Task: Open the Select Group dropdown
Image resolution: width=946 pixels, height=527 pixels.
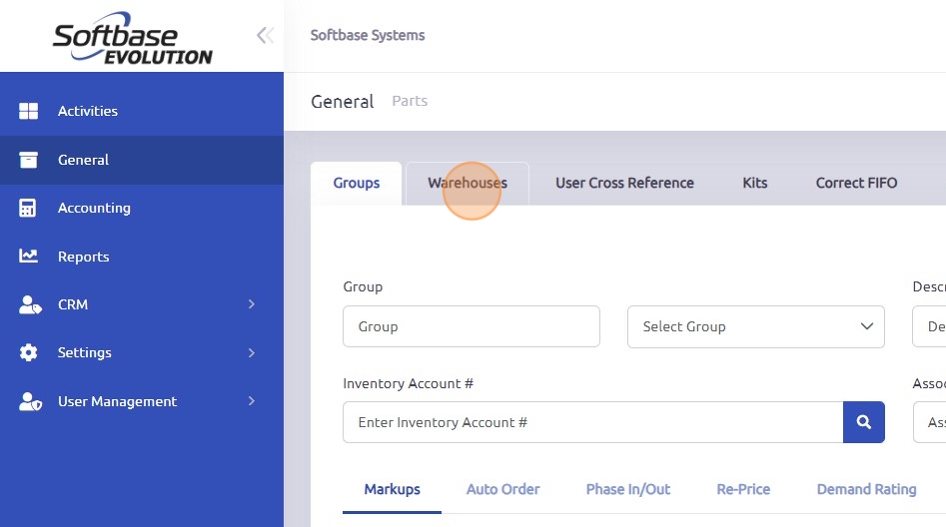Action: (755, 326)
